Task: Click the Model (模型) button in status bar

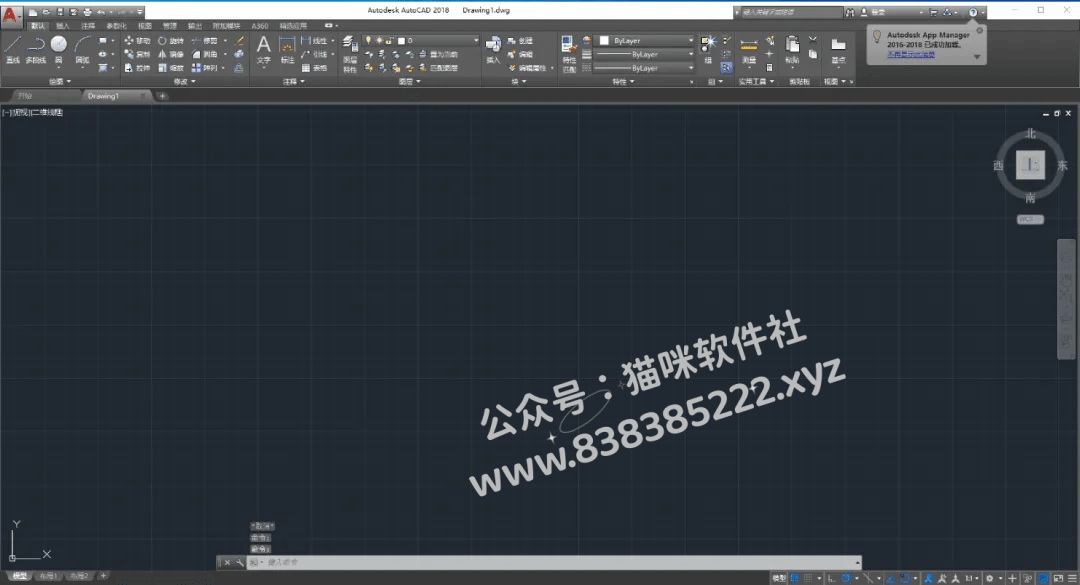Action: point(779,578)
